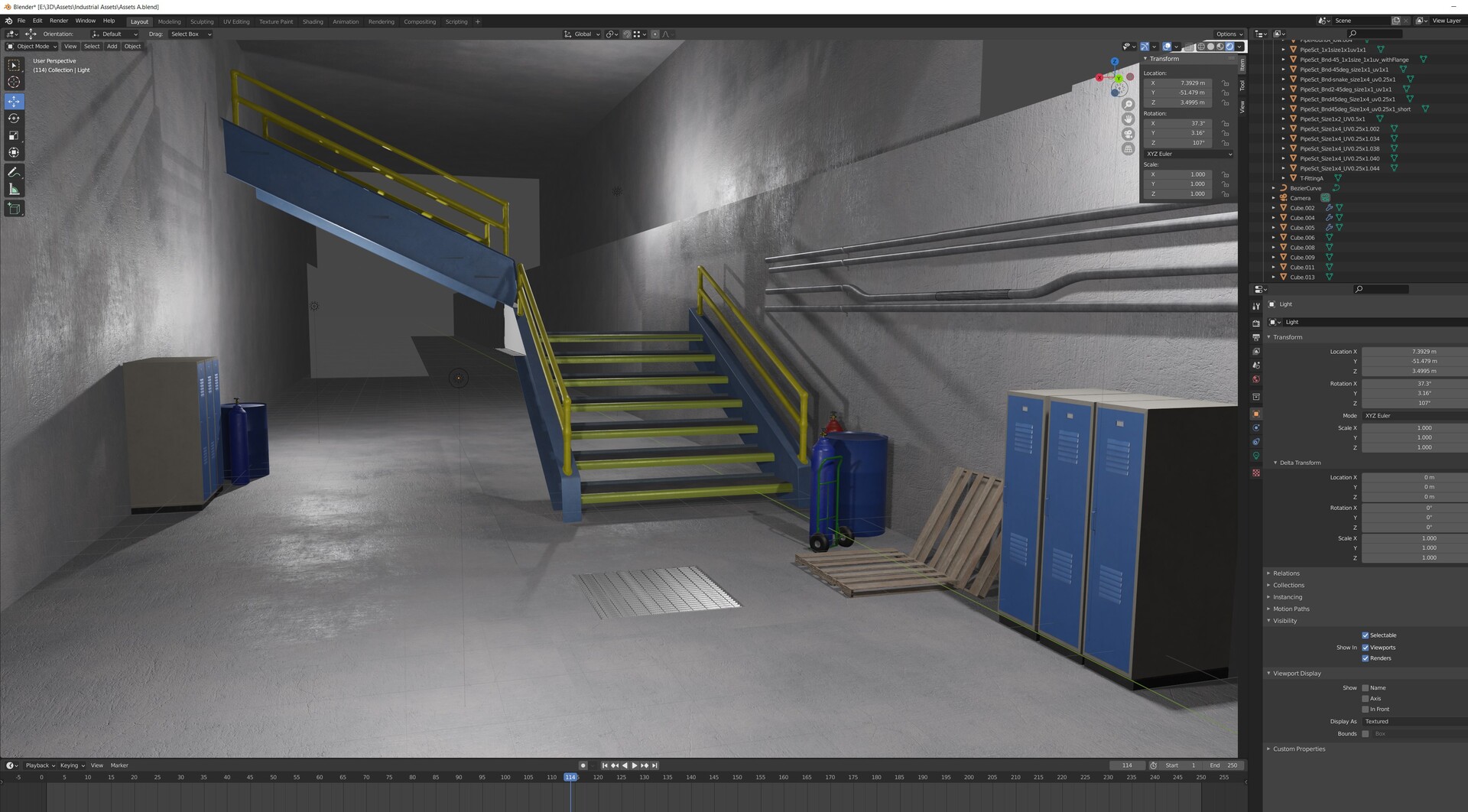Viewport: 1468px width, 812px height.
Task: Open the Physics properties tab
Action: tap(1256, 428)
